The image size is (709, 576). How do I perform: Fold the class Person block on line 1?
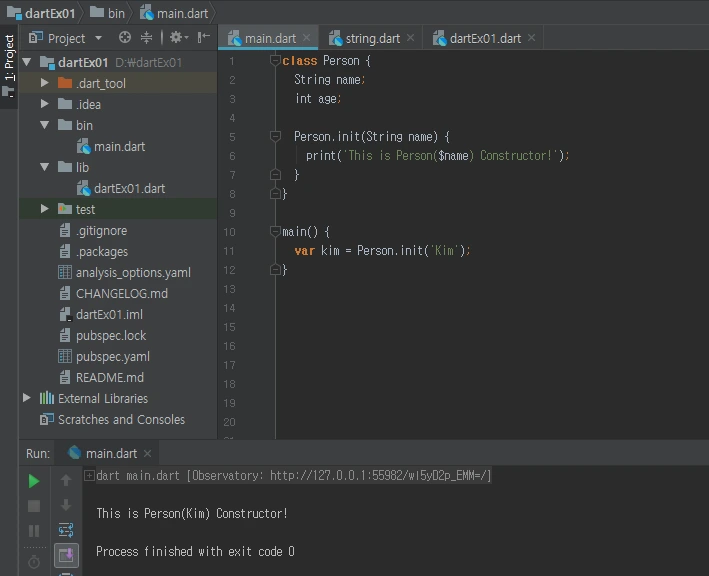[275, 60]
